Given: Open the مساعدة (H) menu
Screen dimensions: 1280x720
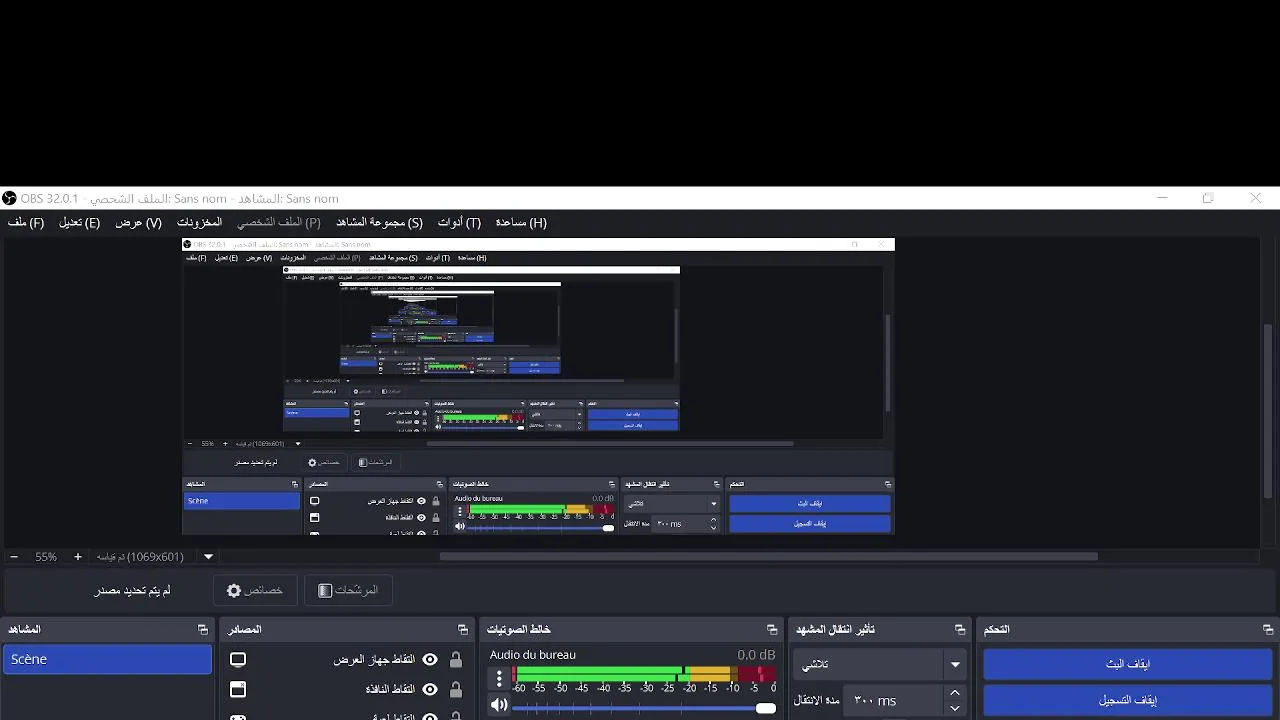Looking at the screenshot, I should pos(521,222).
